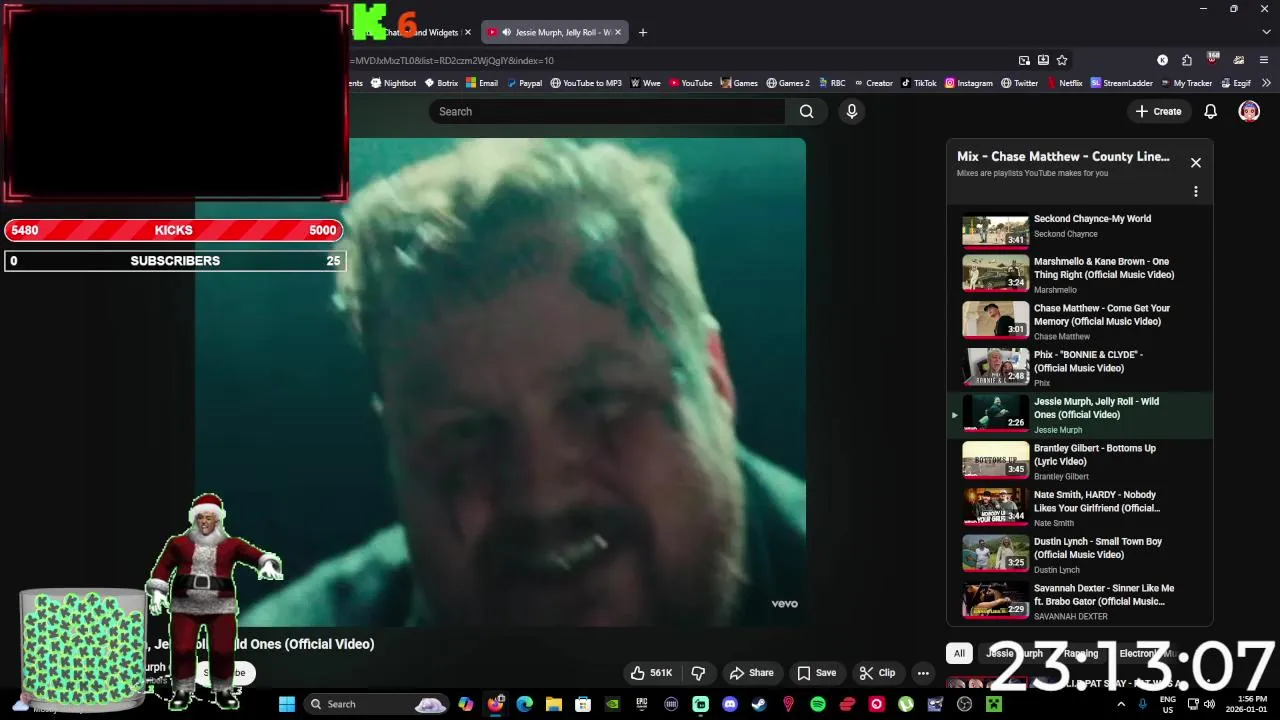Mute the Jessie Murph tab audio icon

[506, 32]
